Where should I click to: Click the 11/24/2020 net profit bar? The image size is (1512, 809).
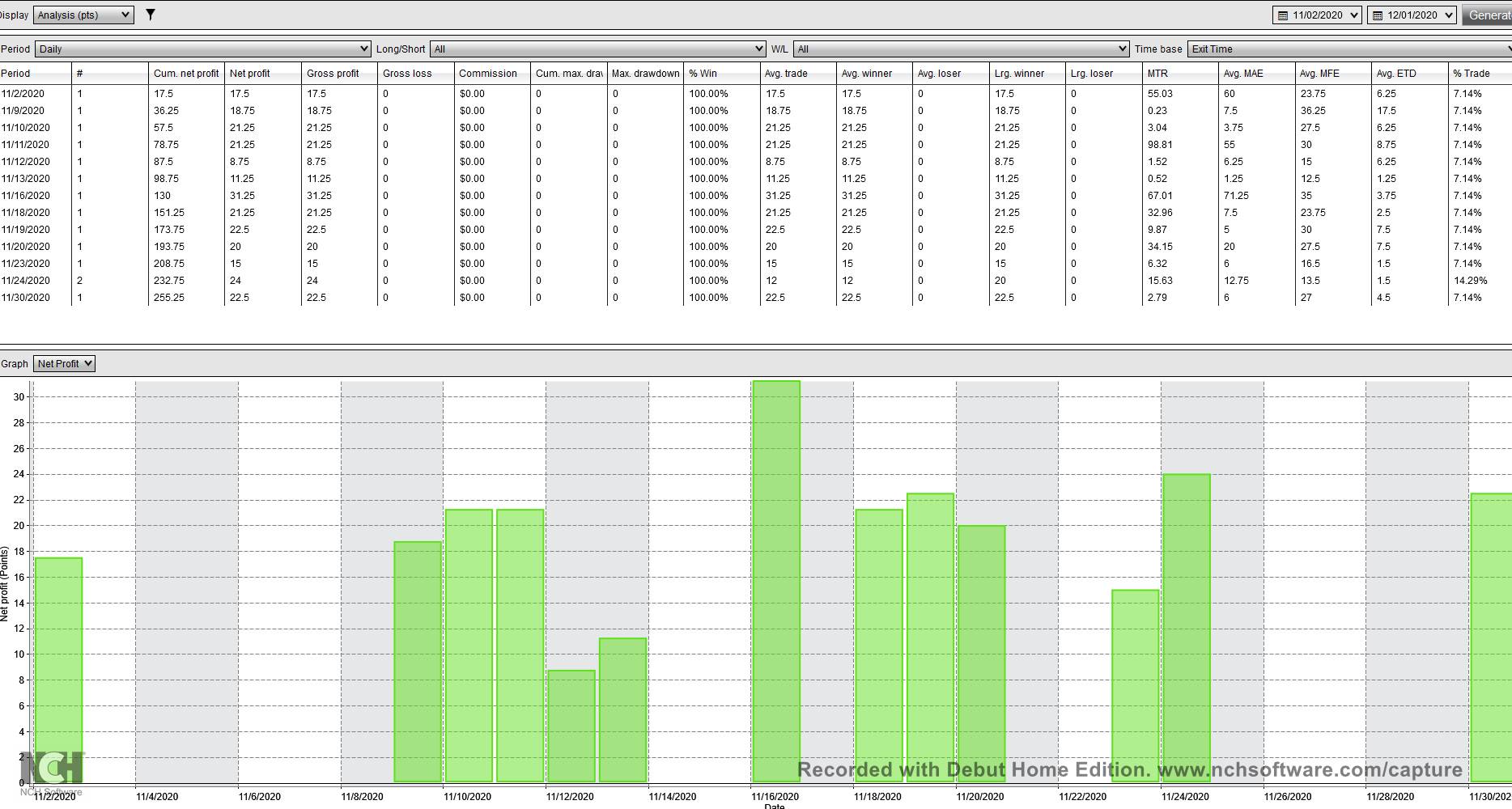[1187, 628]
